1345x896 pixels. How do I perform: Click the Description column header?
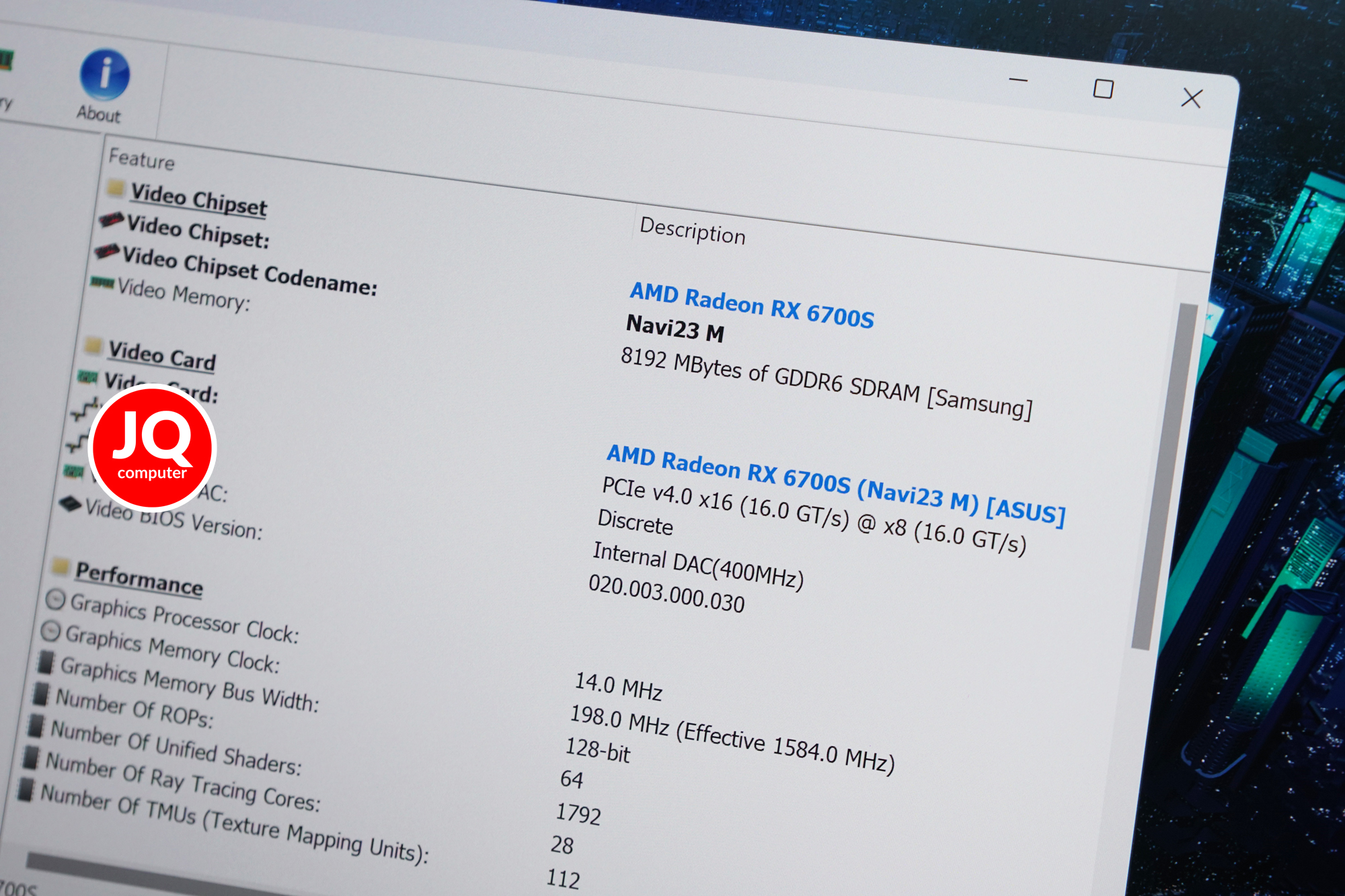[693, 231]
